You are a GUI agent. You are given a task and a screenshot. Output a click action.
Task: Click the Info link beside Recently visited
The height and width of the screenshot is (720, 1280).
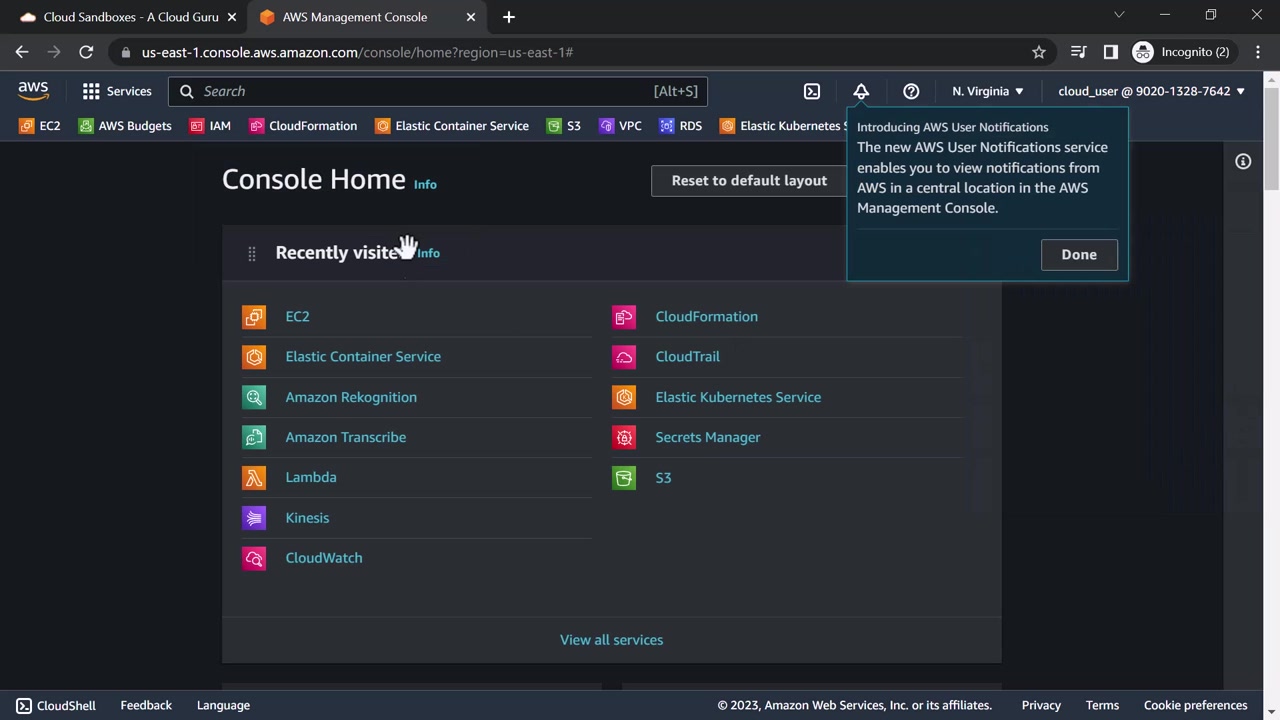pos(428,253)
